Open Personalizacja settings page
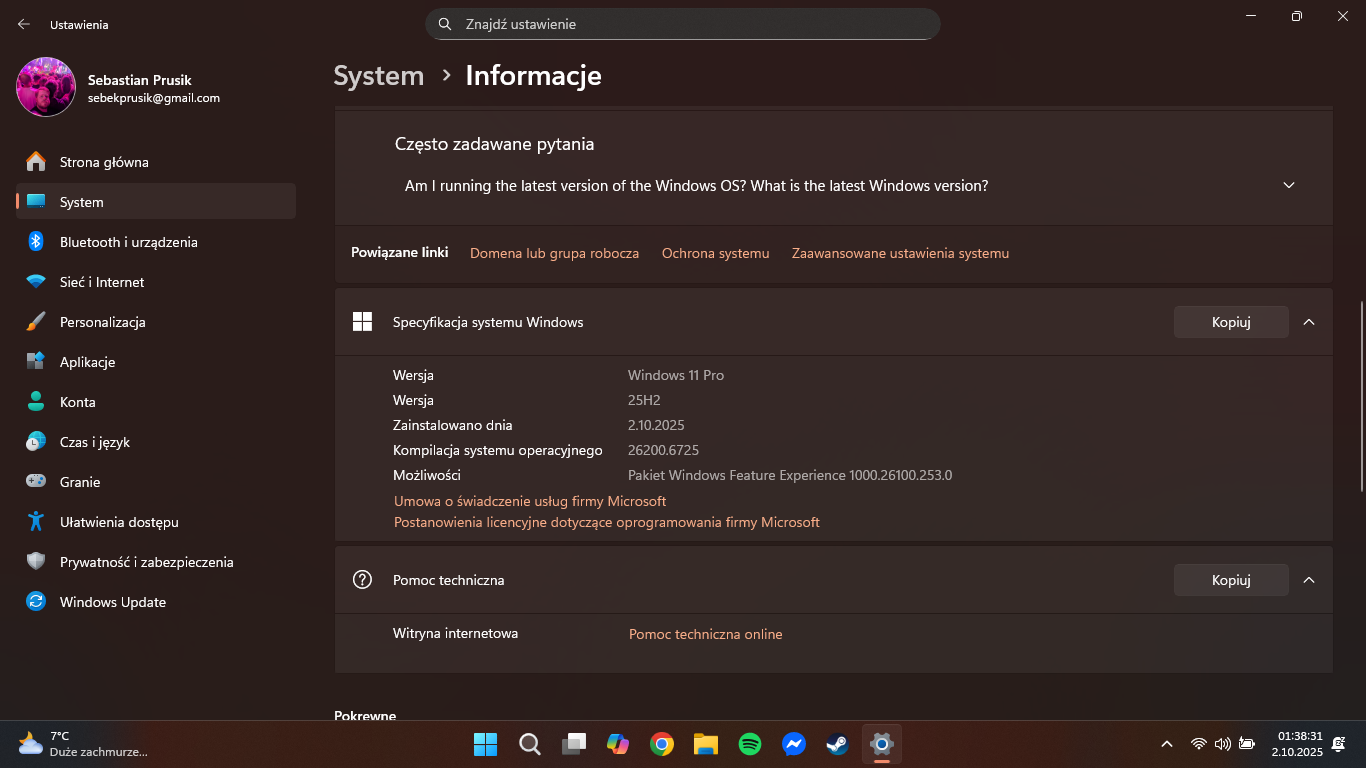The image size is (1366, 768). [102, 322]
